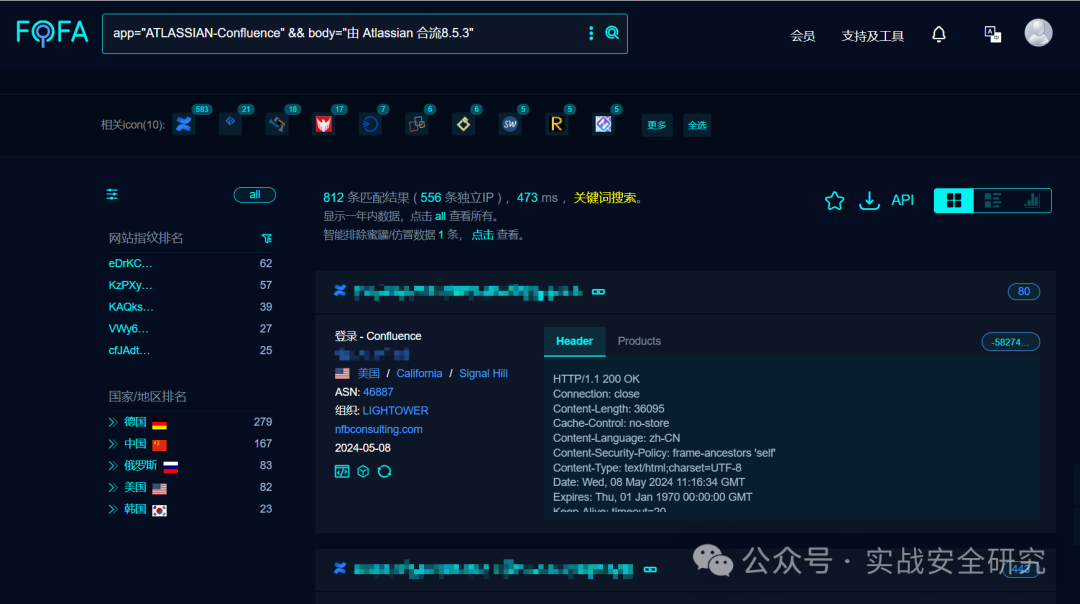Screen dimensions: 1080x604
Task: Switch to grid view mode
Action: click(x=953, y=200)
